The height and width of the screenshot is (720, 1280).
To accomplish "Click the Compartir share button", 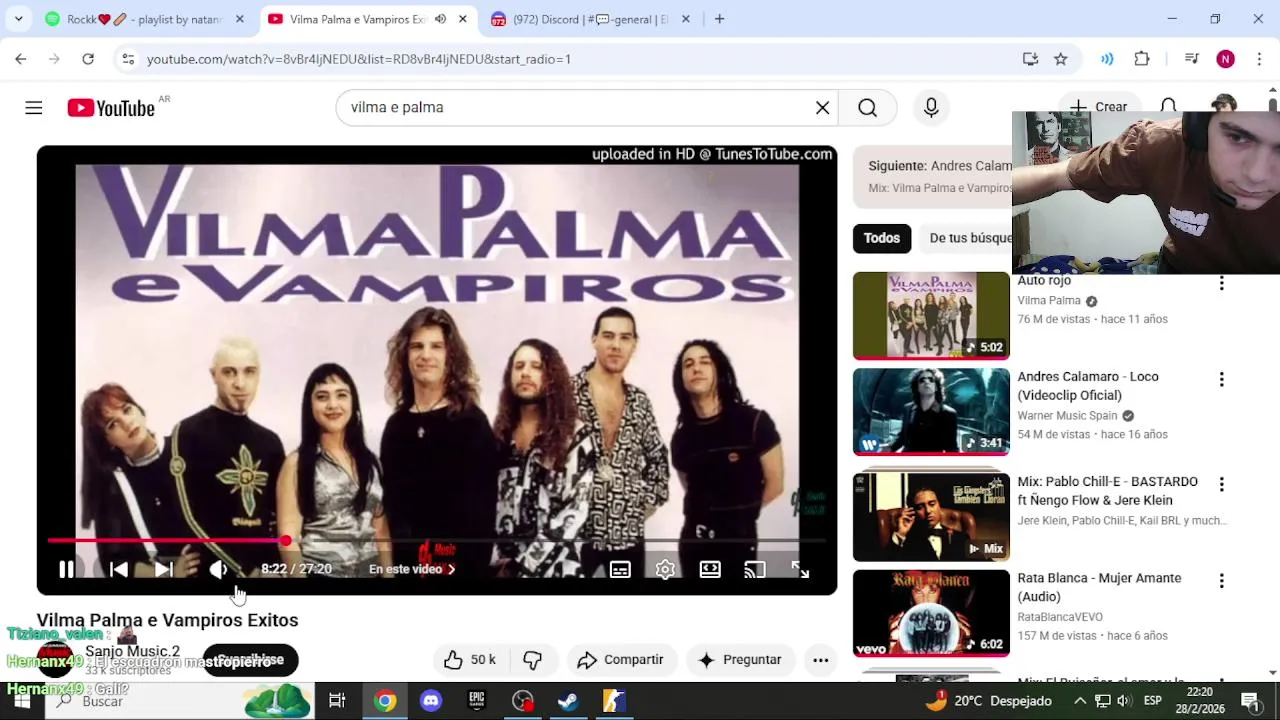I will (x=620, y=660).
